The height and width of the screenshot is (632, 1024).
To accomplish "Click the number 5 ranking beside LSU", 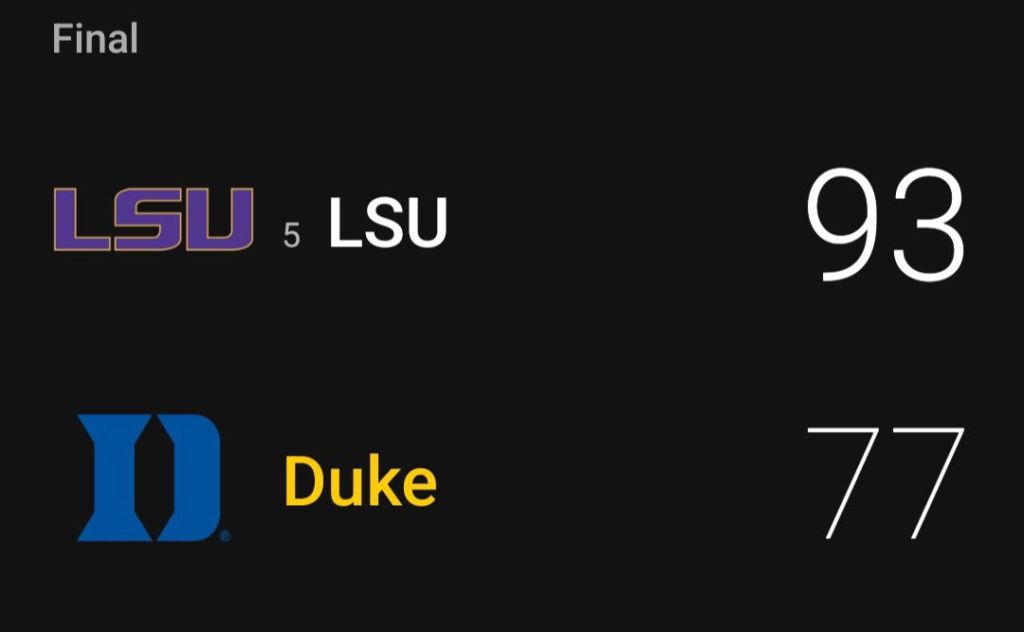I will coord(291,236).
